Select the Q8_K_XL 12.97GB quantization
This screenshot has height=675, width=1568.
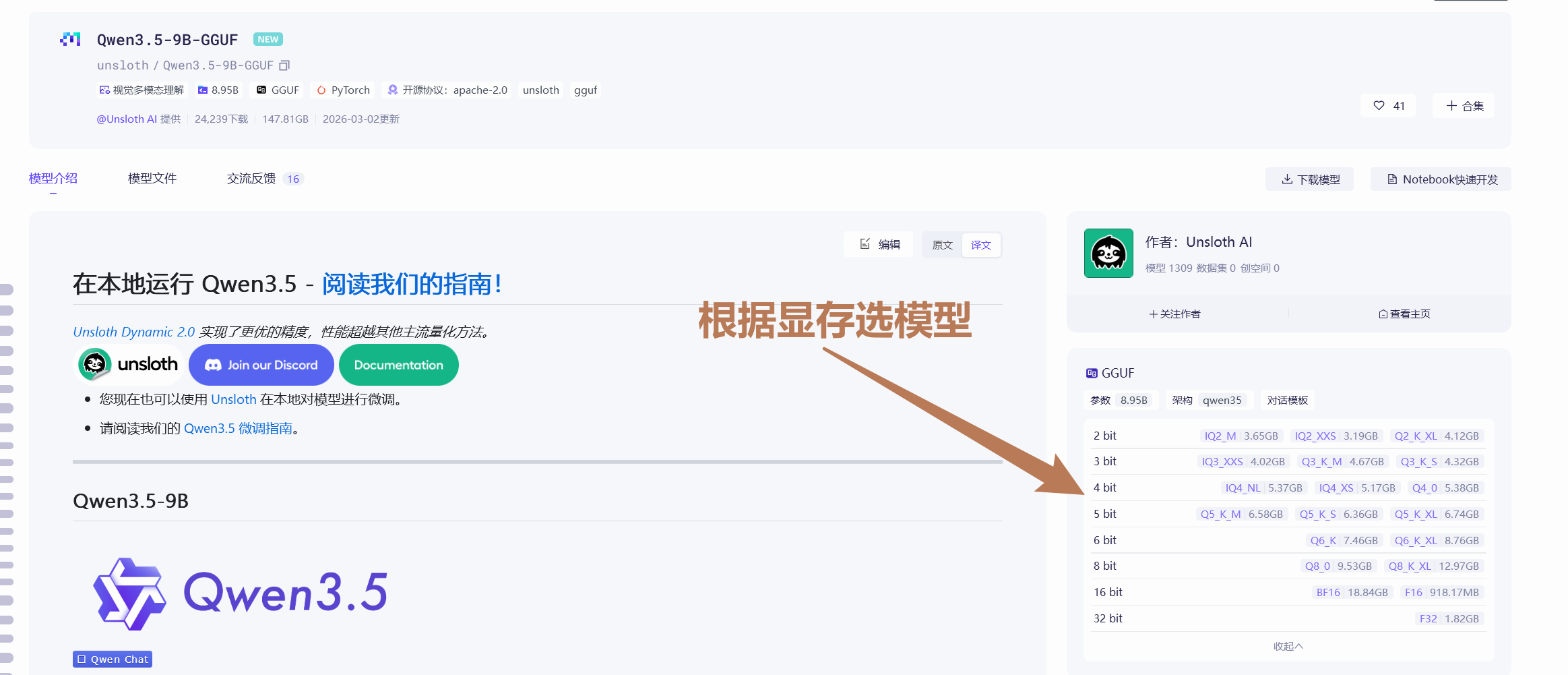coord(1434,566)
